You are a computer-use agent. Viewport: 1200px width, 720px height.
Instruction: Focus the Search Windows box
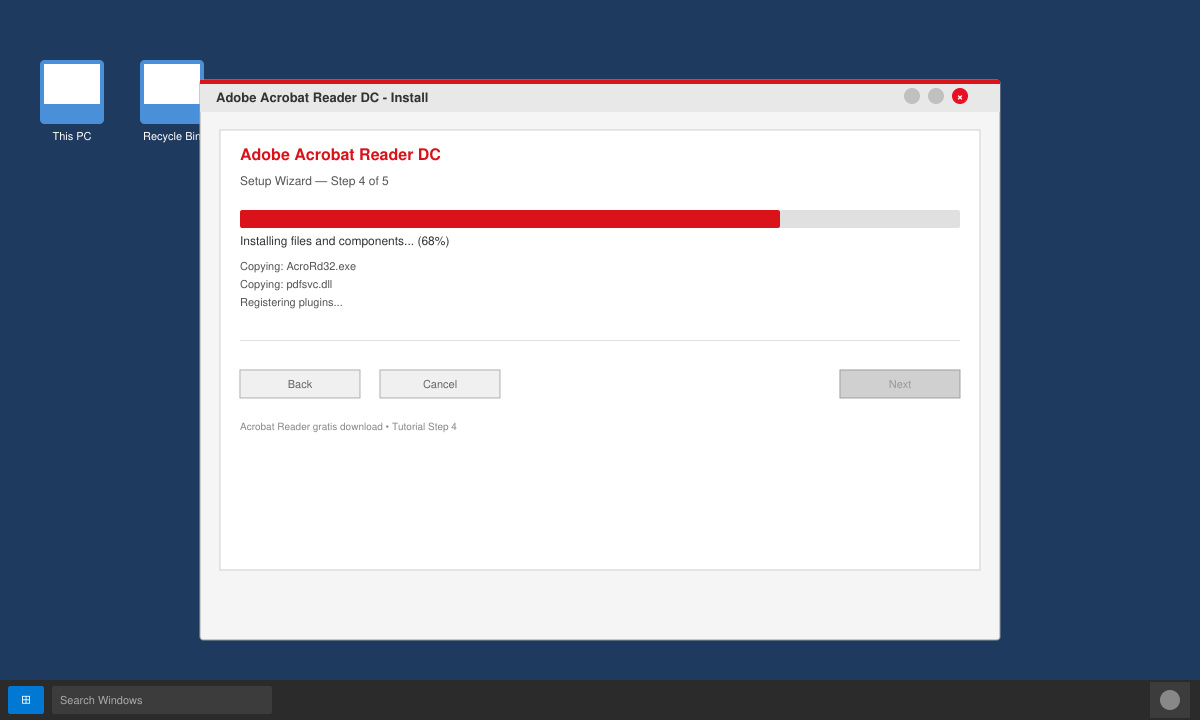click(x=162, y=700)
